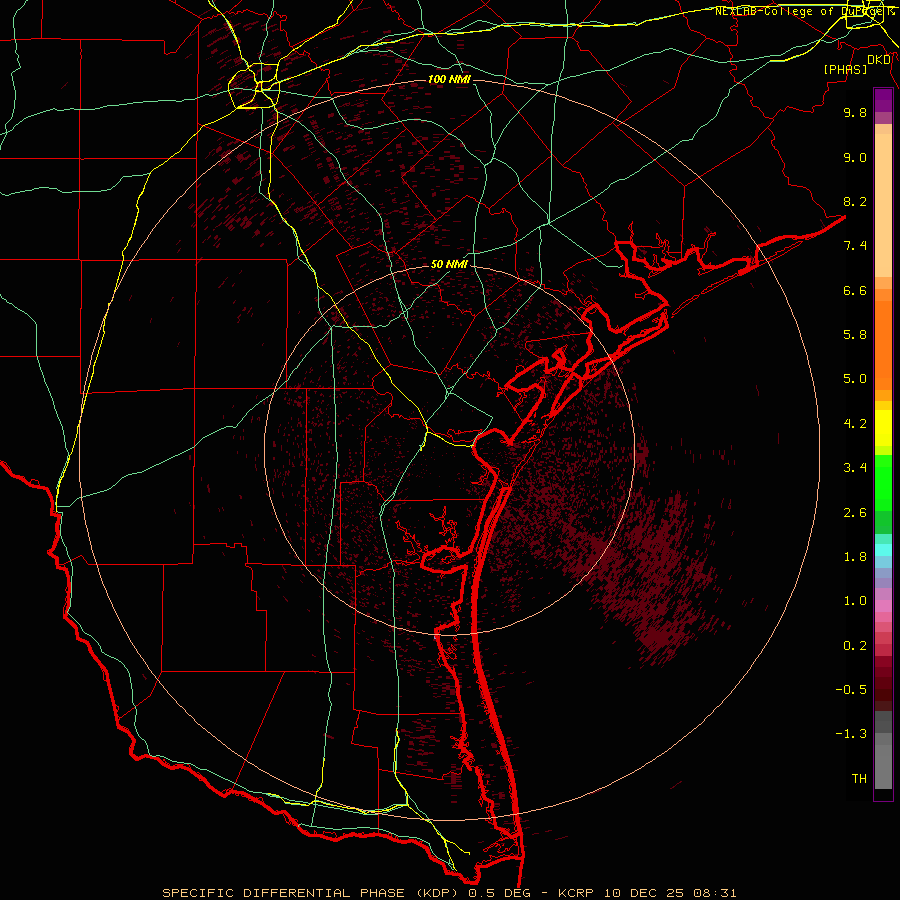900x900 pixels.
Task: Select the yellow segment of the color bar
Action: click(883, 428)
